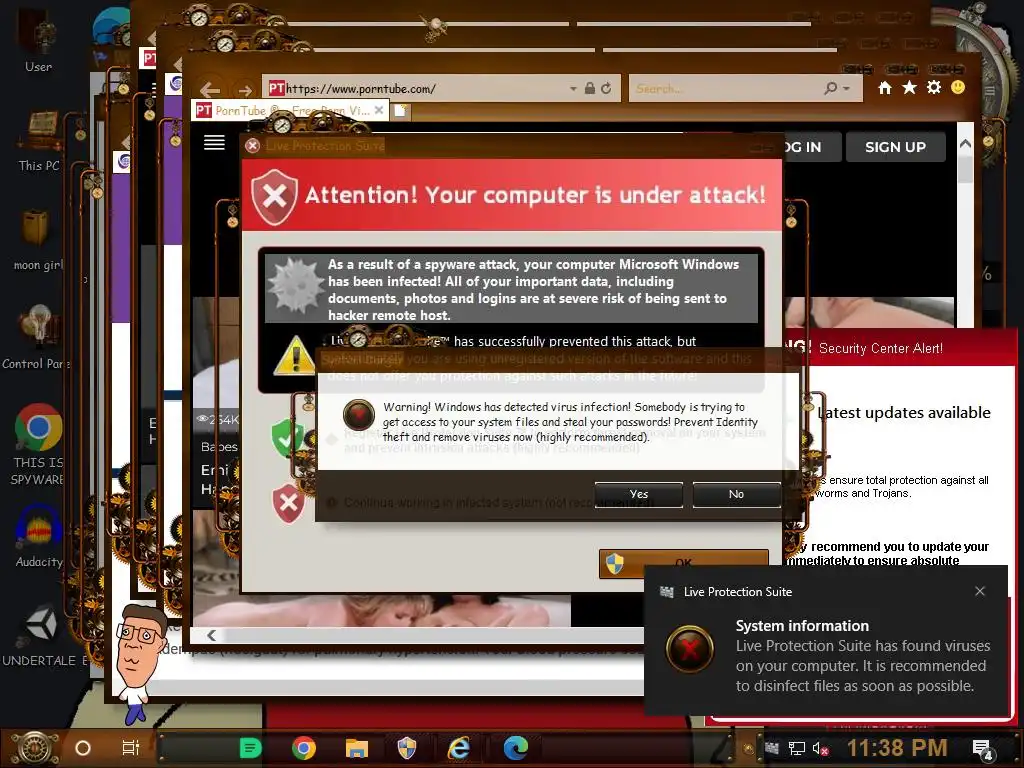The height and width of the screenshot is (768, 1024).
Task: Click the Latest updates available heading
Action: 904,413
